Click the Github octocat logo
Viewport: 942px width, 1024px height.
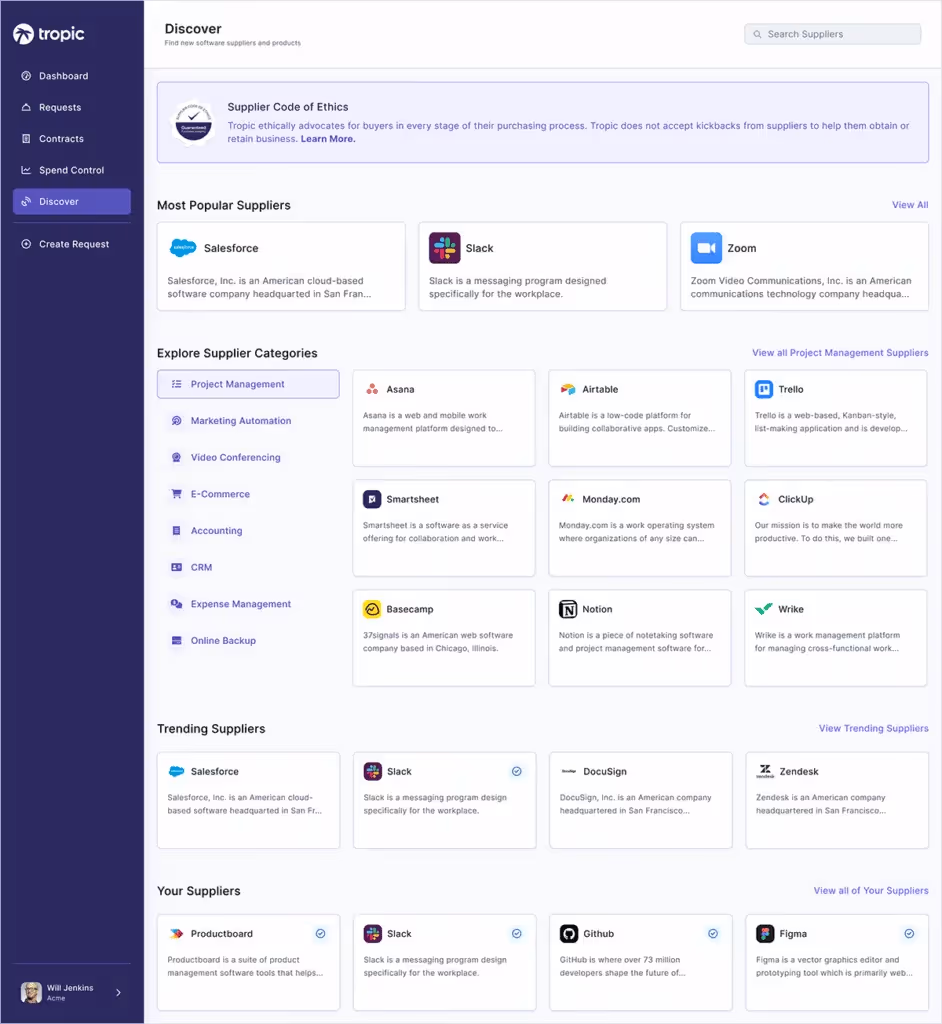(x=569, y=934)
